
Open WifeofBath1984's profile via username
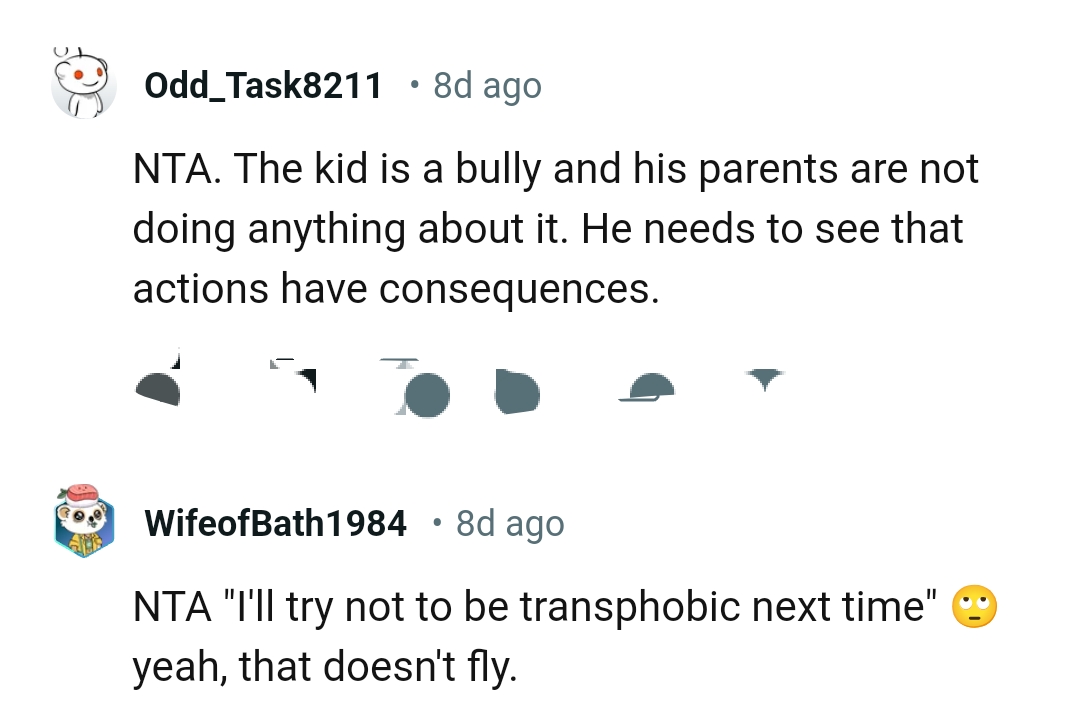pyautogui.click(x=276, y=522)
